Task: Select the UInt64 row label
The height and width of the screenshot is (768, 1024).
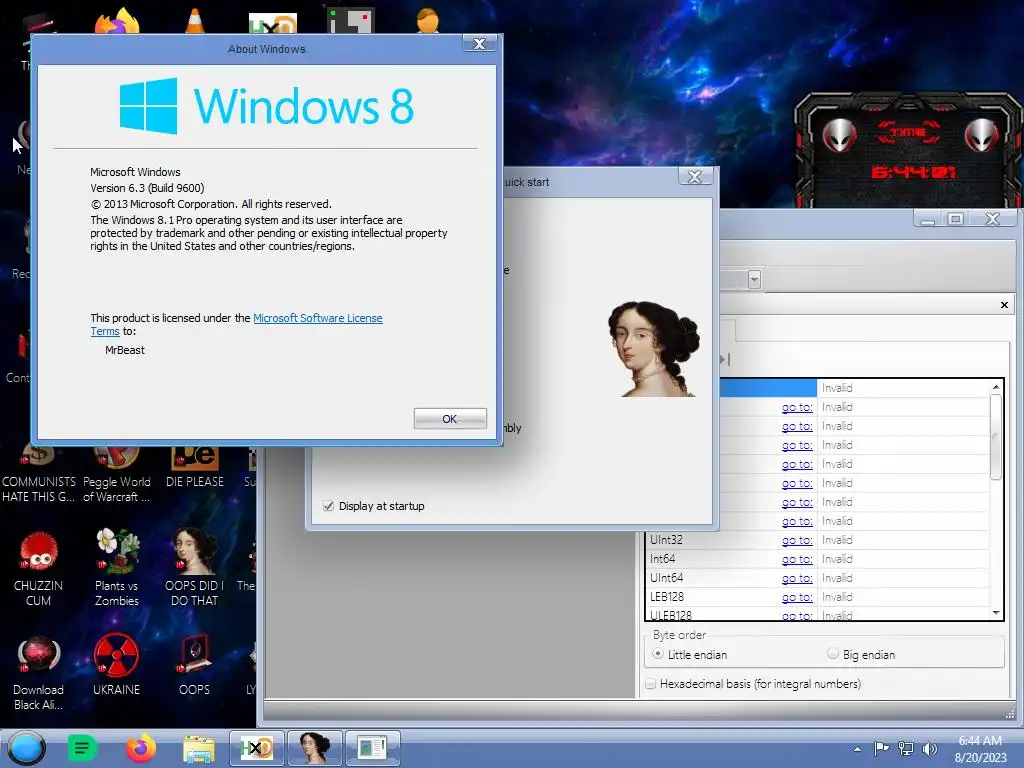Action: click(666, 578)
